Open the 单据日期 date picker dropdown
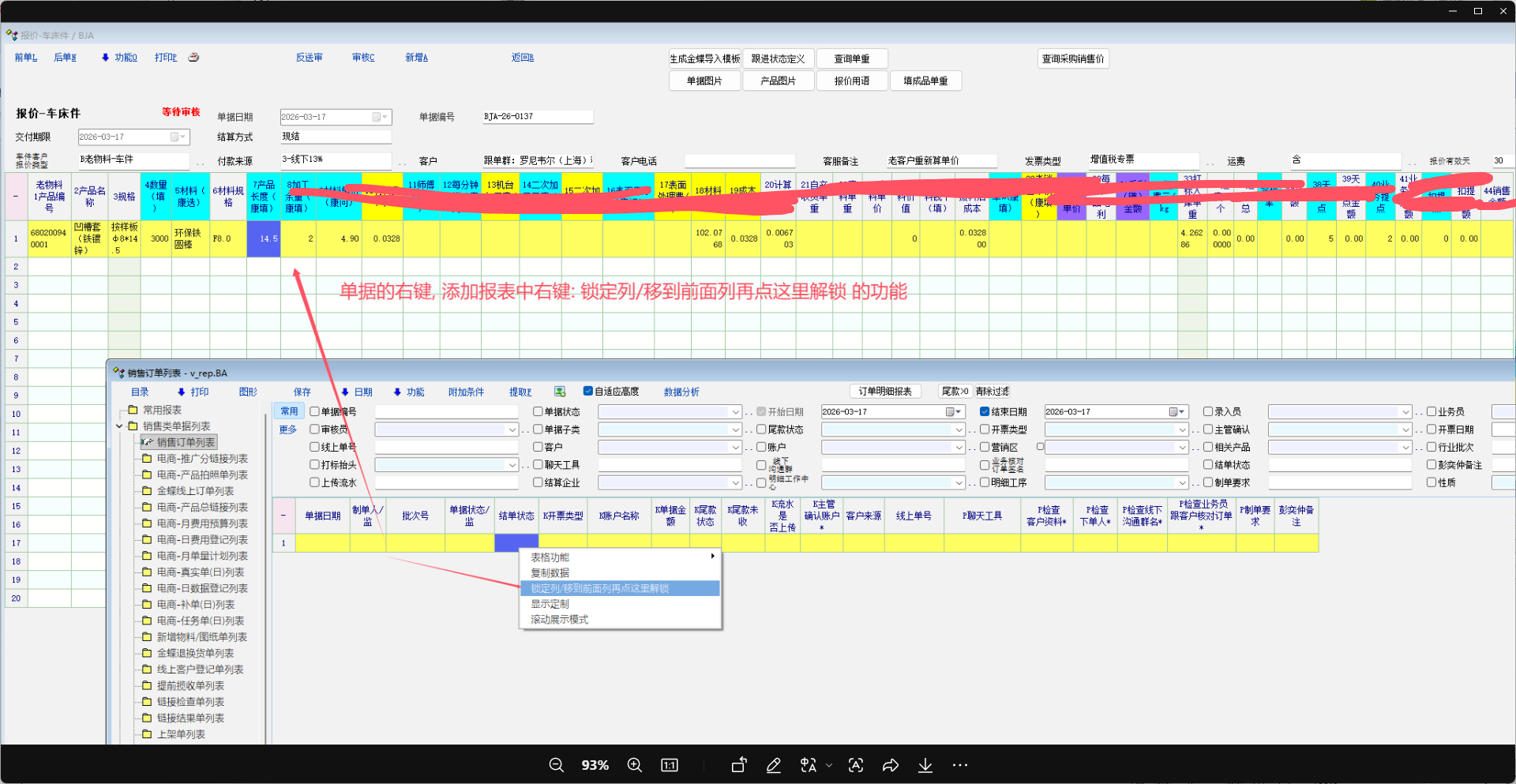 (x=384, y=117)
